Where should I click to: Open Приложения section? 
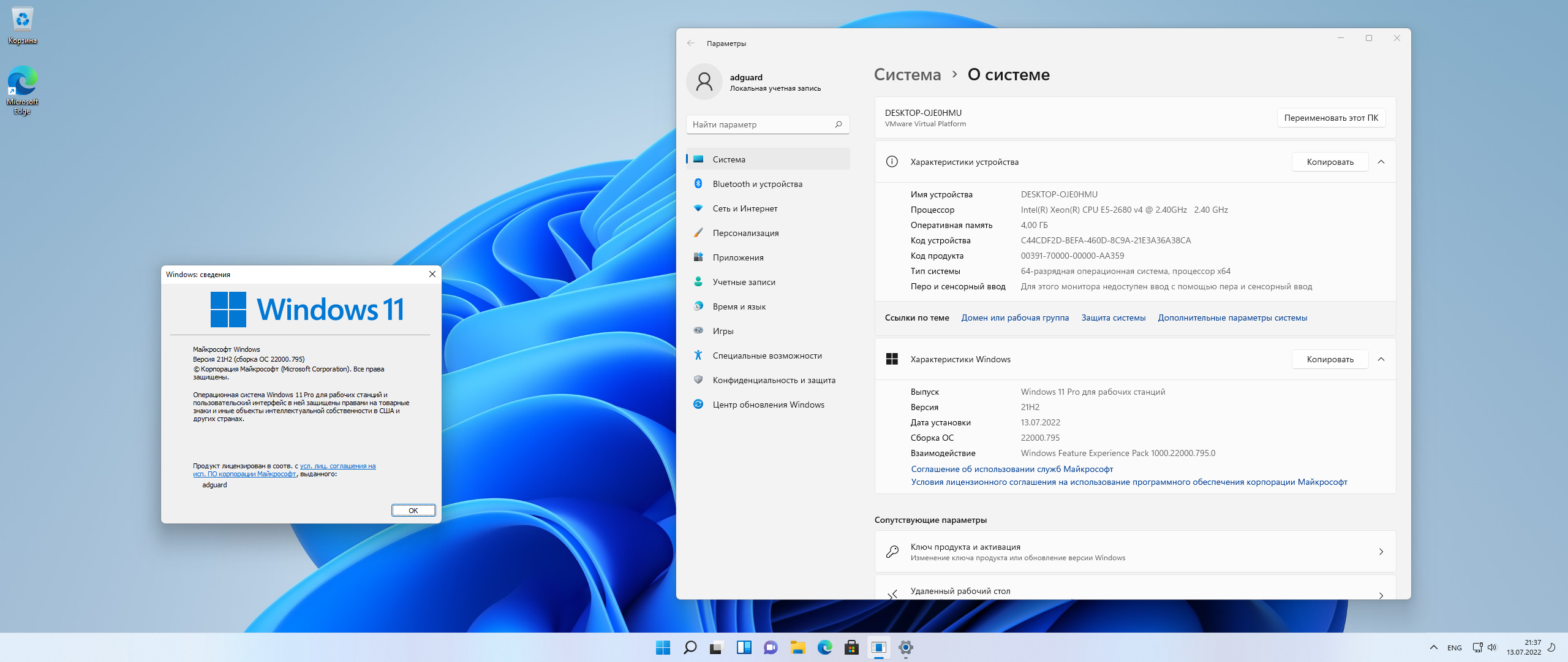768,257
